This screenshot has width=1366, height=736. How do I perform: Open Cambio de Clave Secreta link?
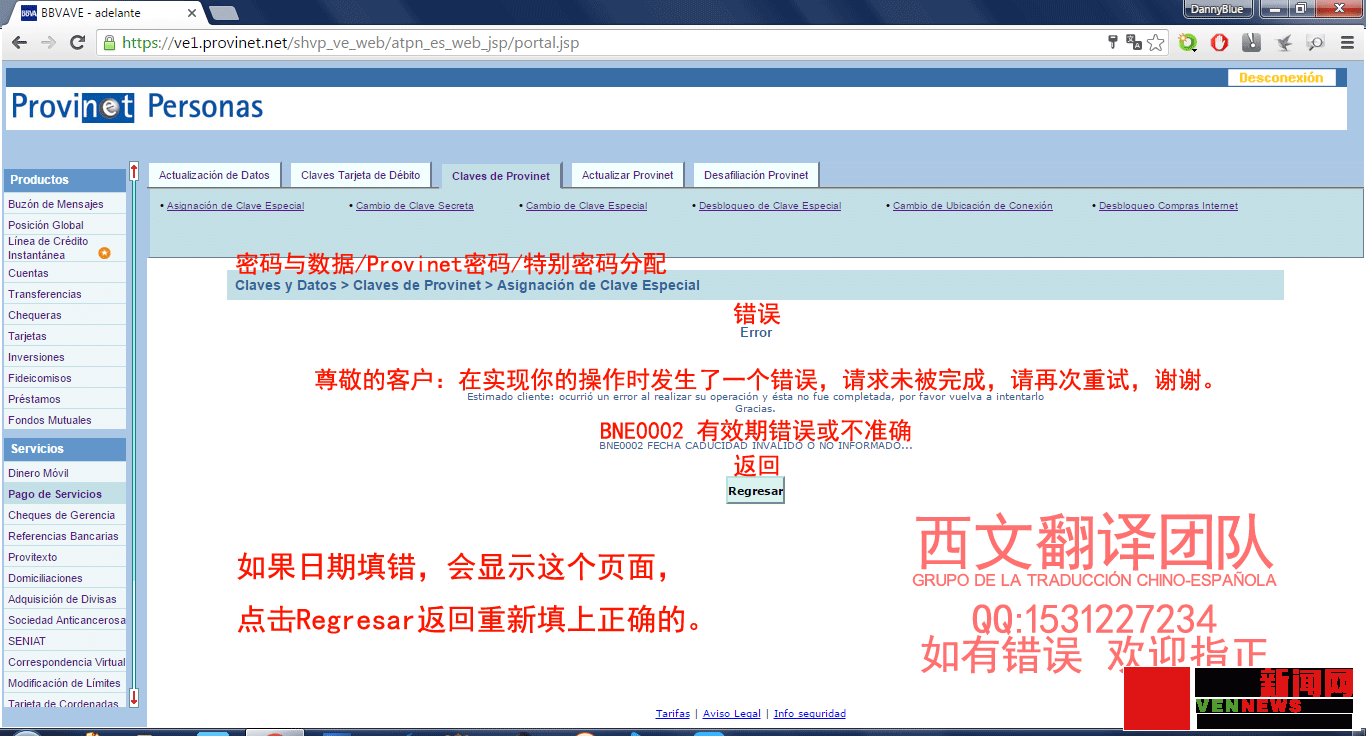(x=415, y=206)
